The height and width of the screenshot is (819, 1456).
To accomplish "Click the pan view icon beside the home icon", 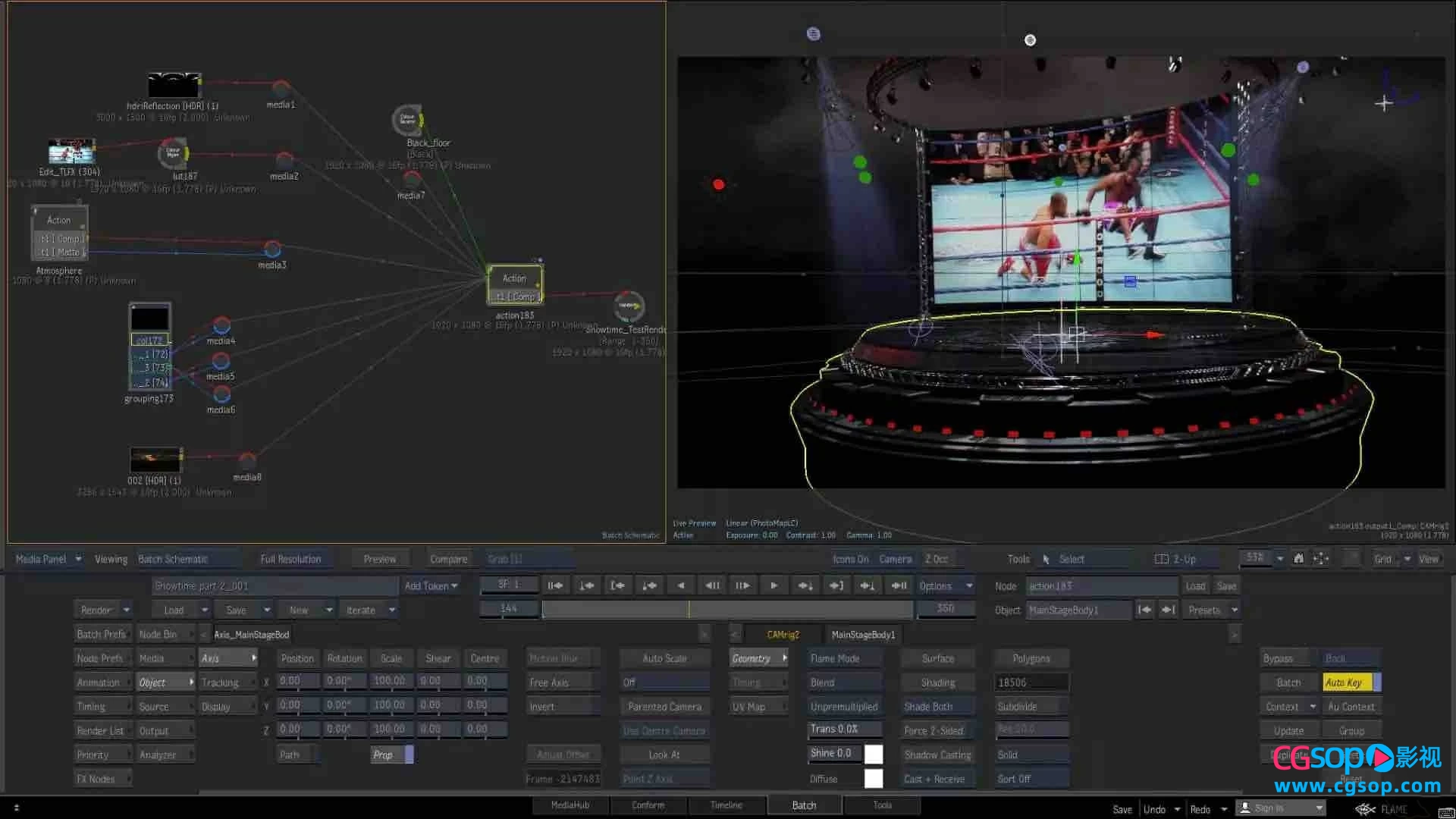I will click(1320, 558).
